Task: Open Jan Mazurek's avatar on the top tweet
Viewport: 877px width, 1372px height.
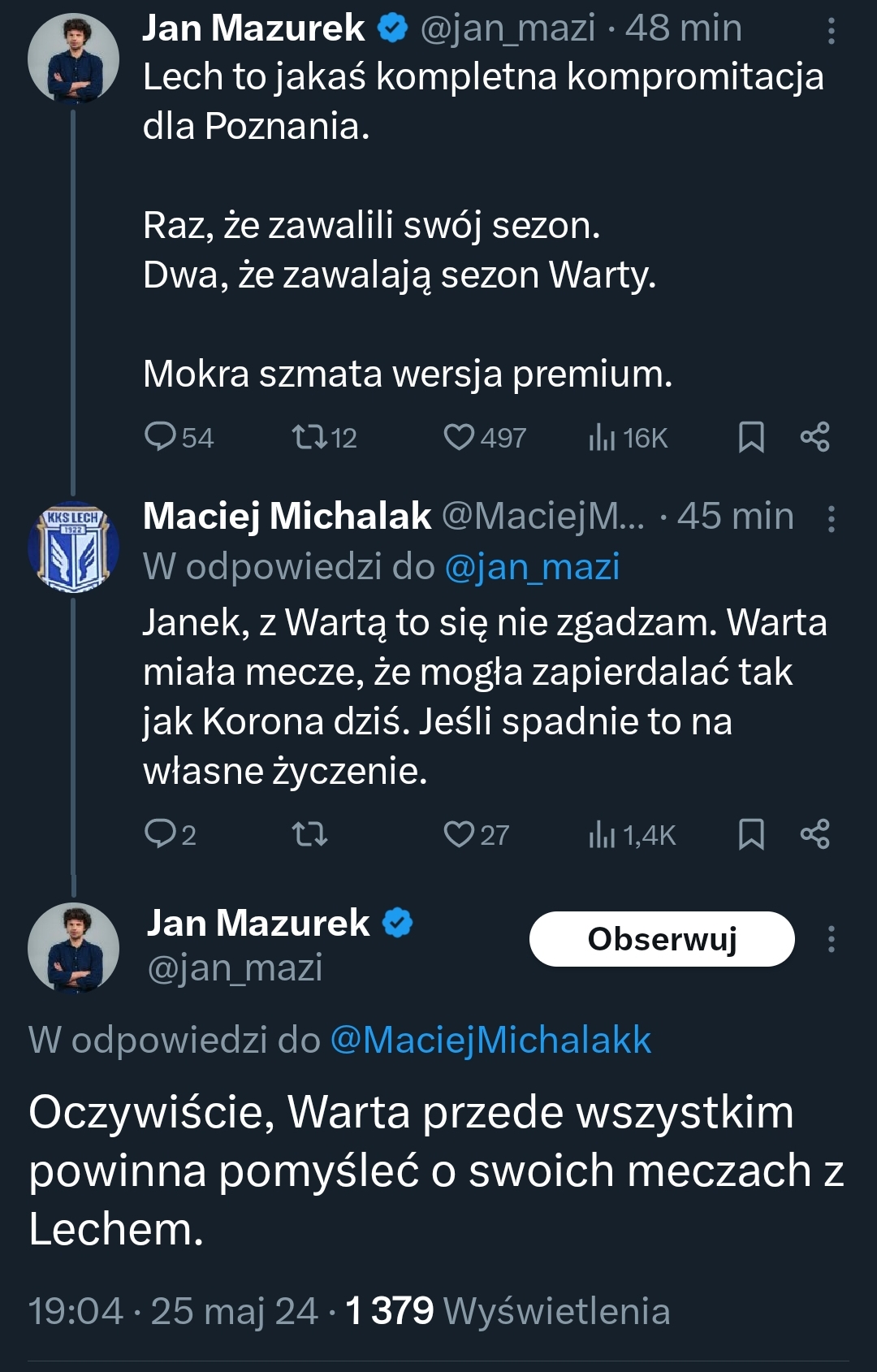Action: (73, 58)
